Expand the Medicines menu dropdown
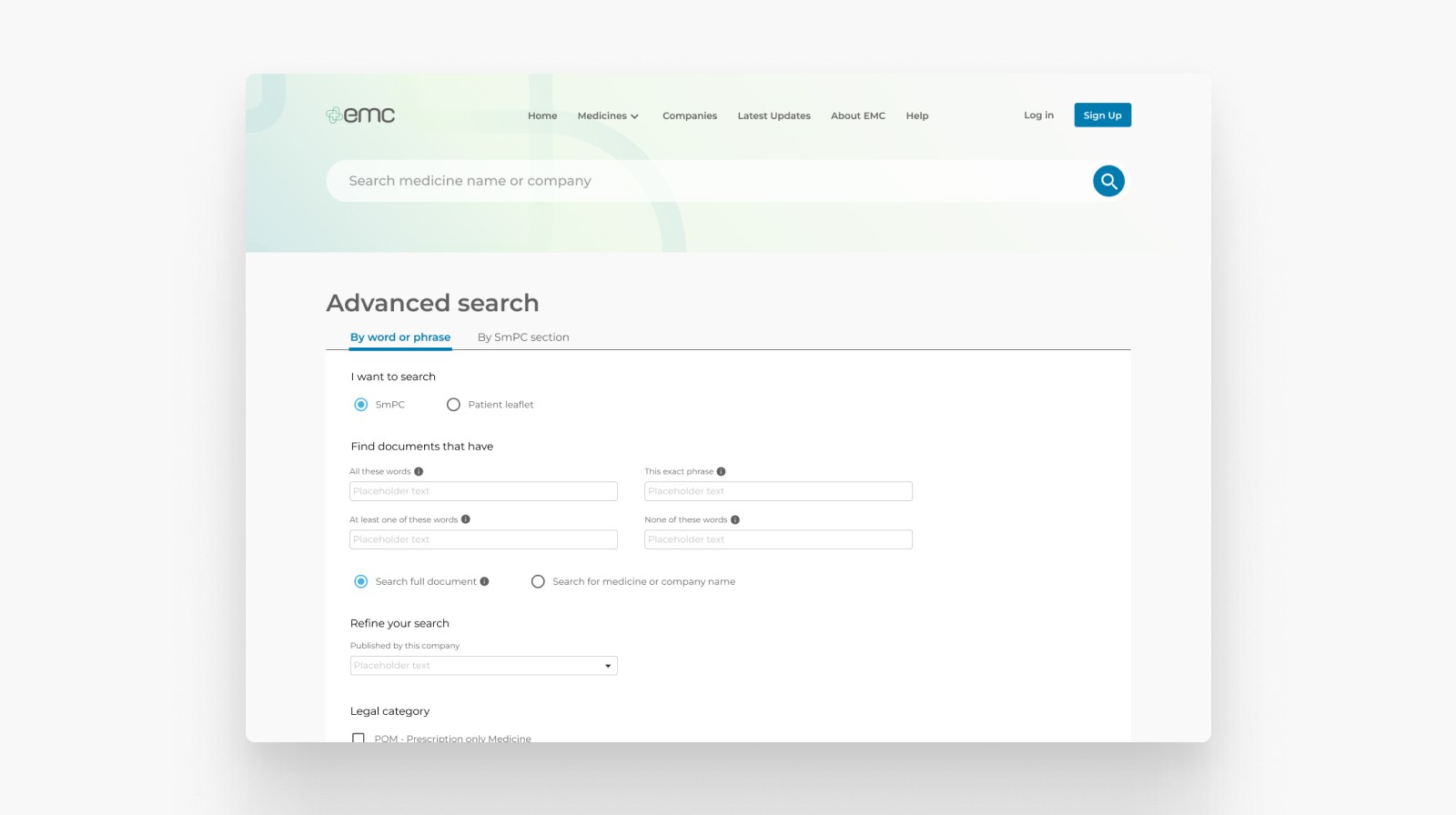This screenshot has width=1456, height=815. tap(608, 116)
